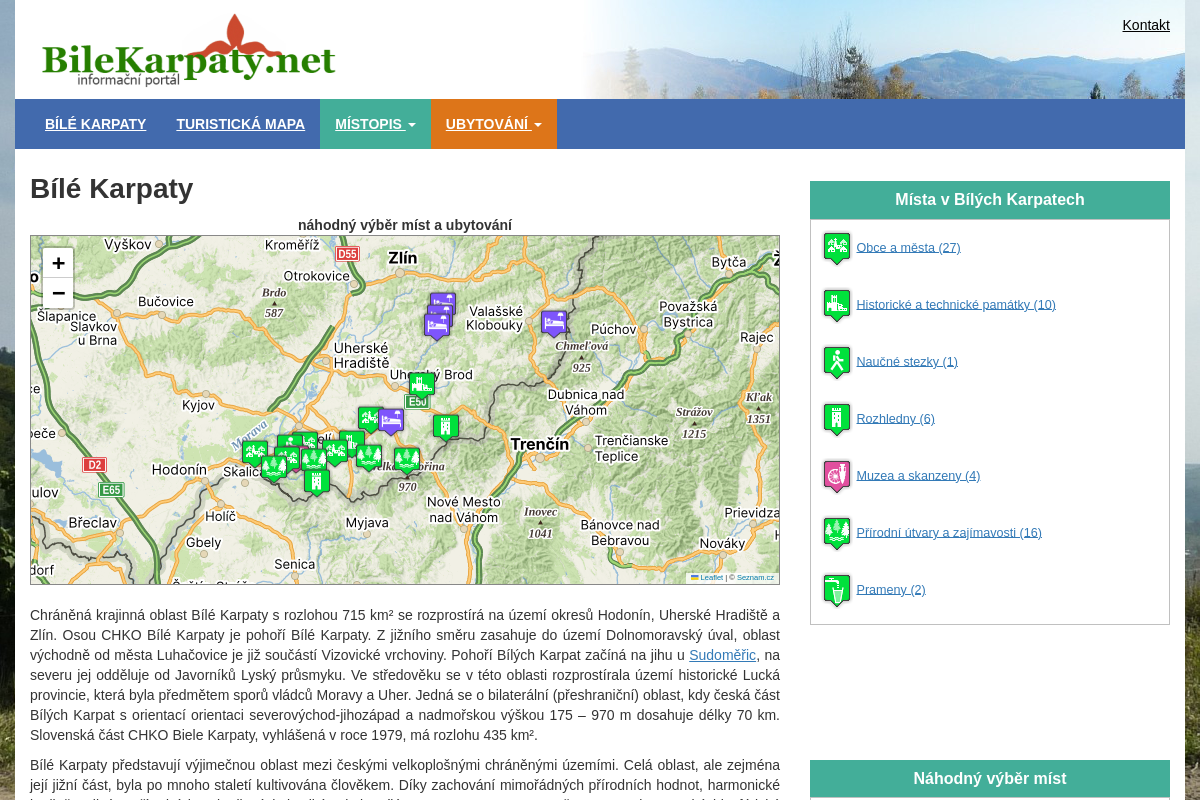This screenshot has width=1200, height=800.
Task: Follow the Sudoměřic link in the text
Action: tap(723, 655)
